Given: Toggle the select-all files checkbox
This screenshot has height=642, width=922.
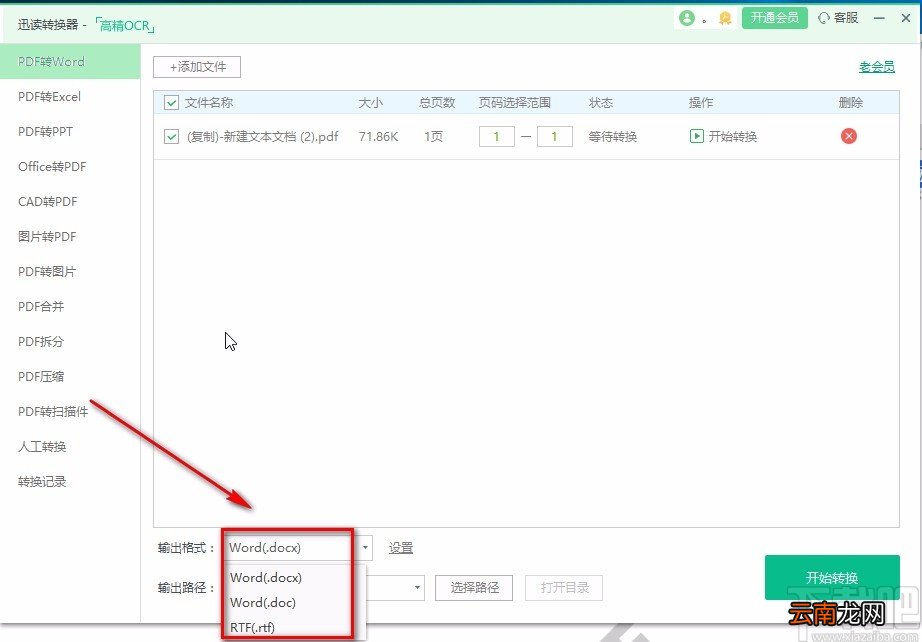Looking at the screenshot, I should click(x=171, y=103).
